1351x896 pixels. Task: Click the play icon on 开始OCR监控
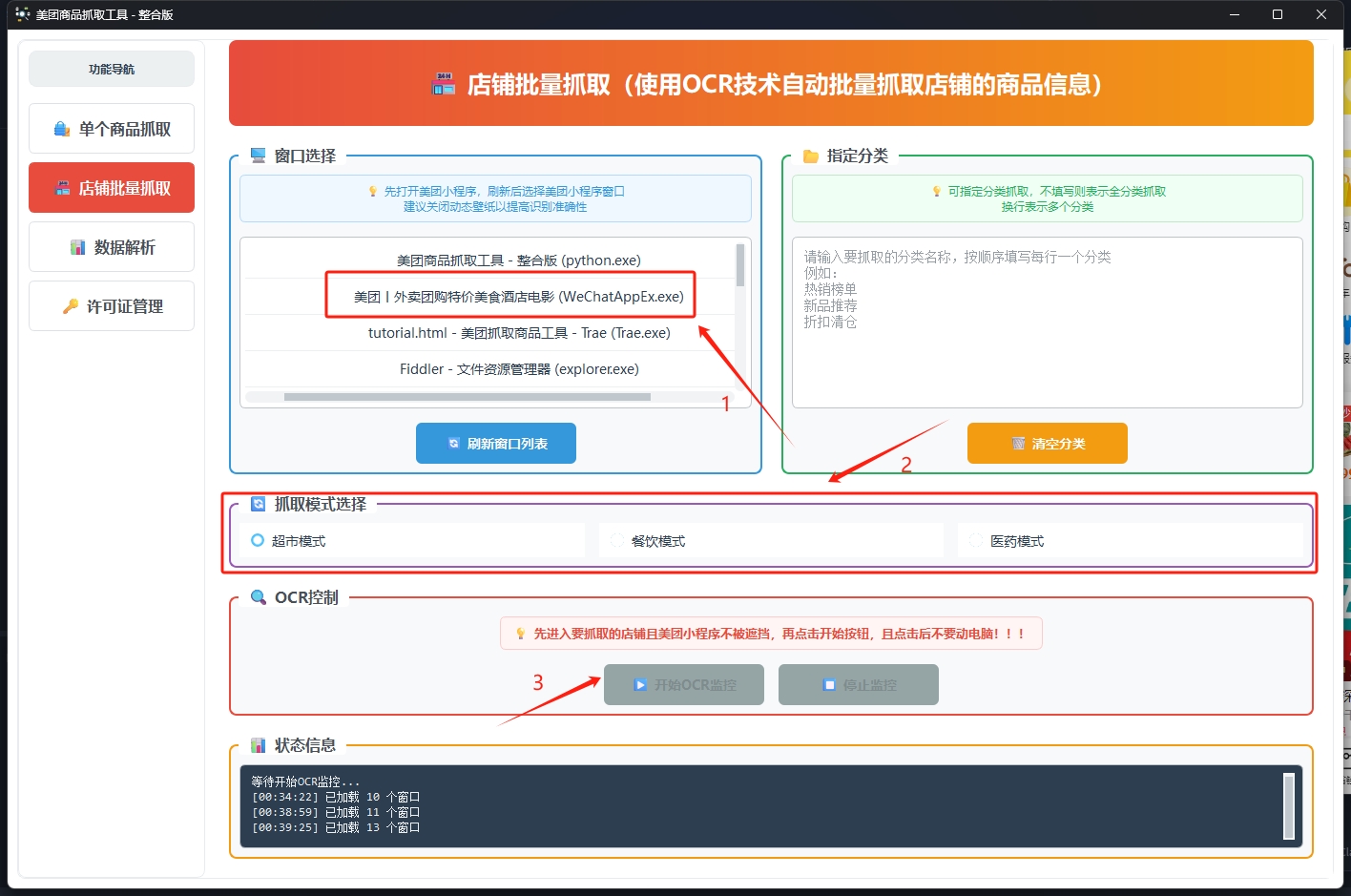tap(641, 685)
